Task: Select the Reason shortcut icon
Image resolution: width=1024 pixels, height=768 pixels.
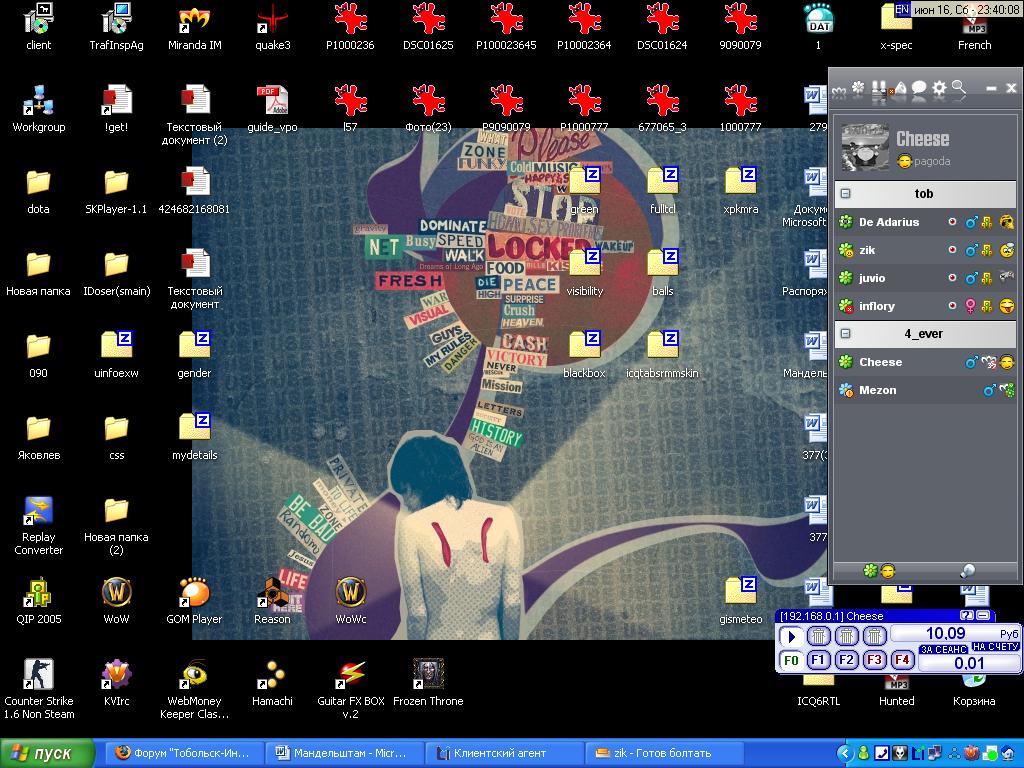Action: [x=272, y=601]
